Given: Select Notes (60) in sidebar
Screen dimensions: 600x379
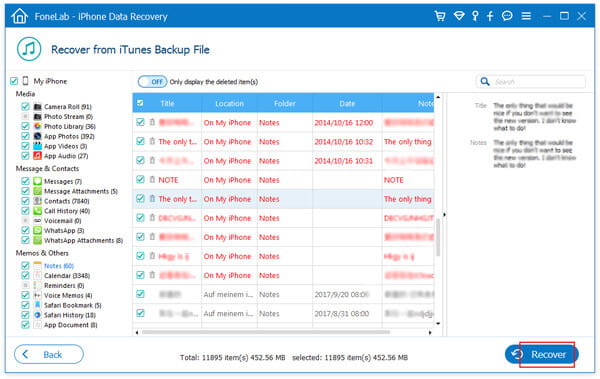Looking at the screenshot, I should point(59,266).
